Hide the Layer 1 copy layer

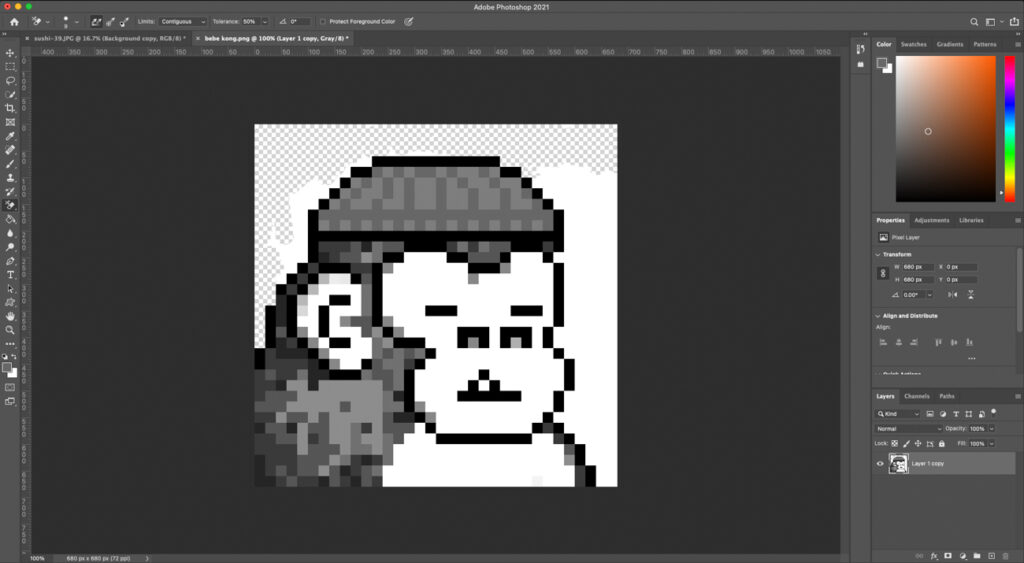[x=880, y=464]
